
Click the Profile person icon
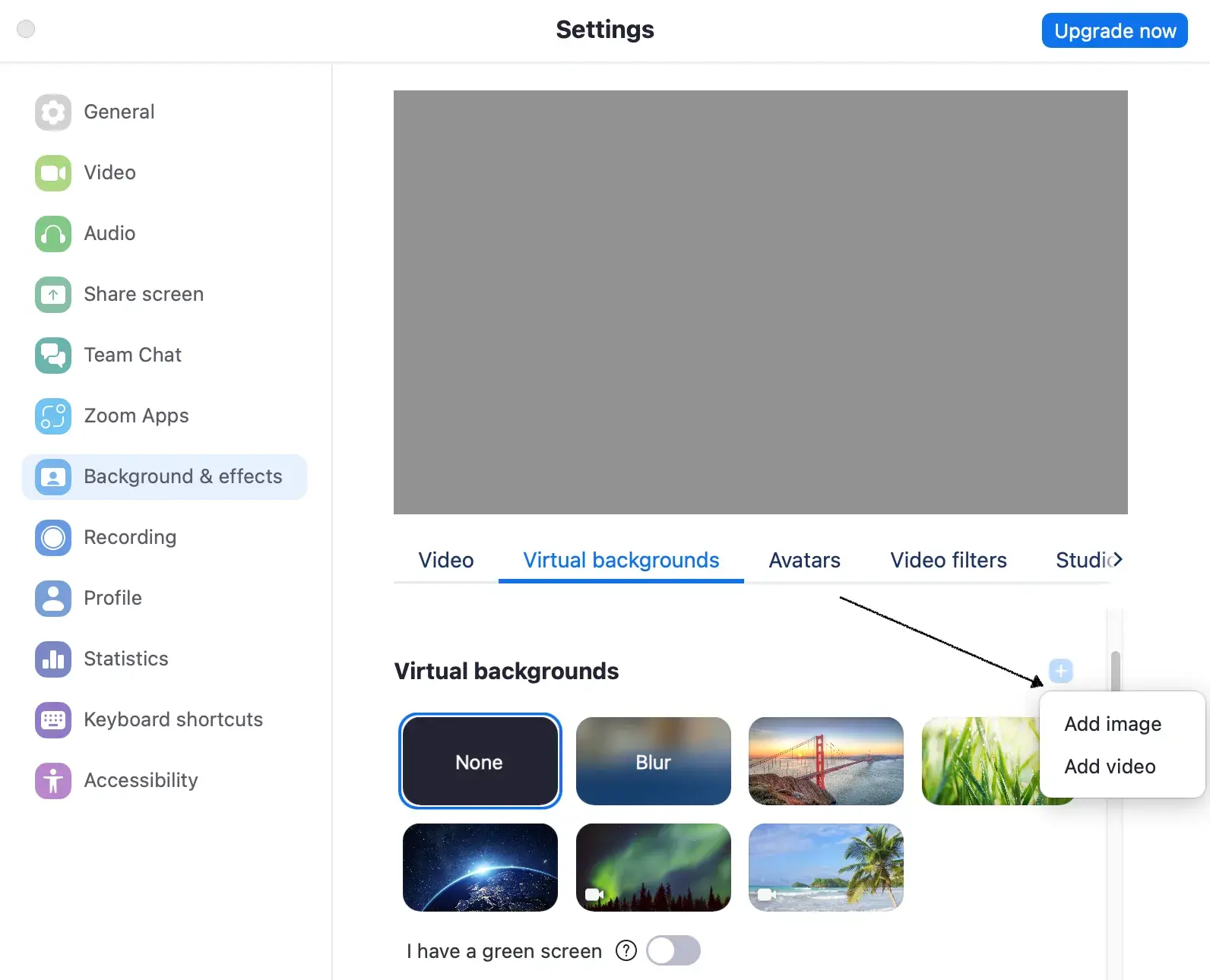coord(53,599)
